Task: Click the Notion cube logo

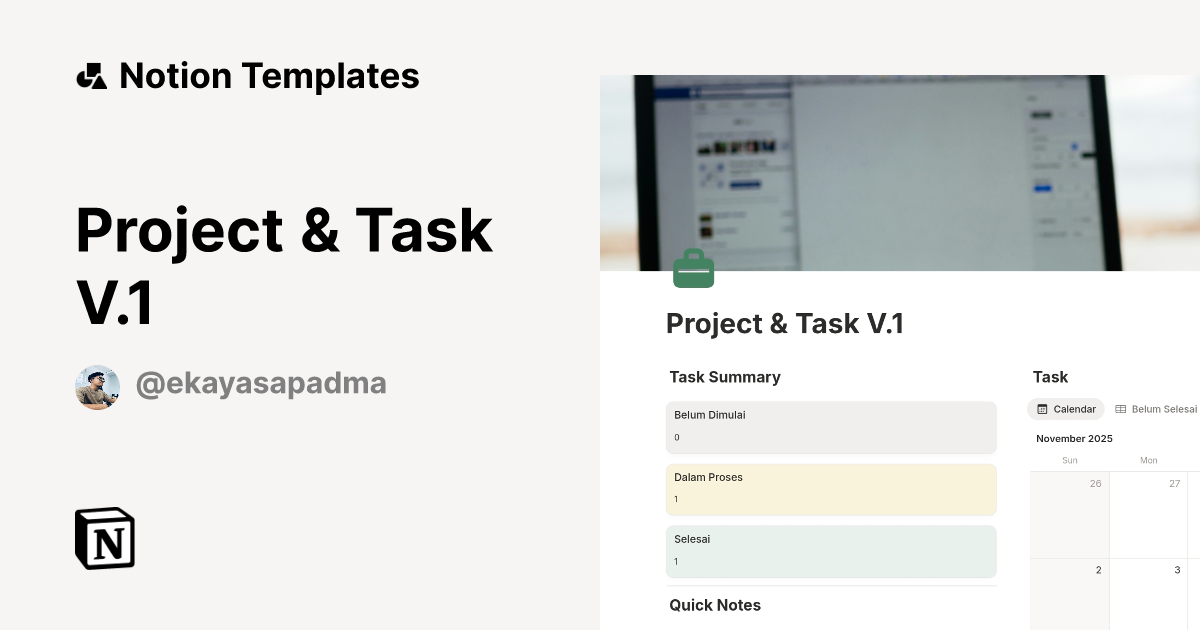Action: (105, 538)
